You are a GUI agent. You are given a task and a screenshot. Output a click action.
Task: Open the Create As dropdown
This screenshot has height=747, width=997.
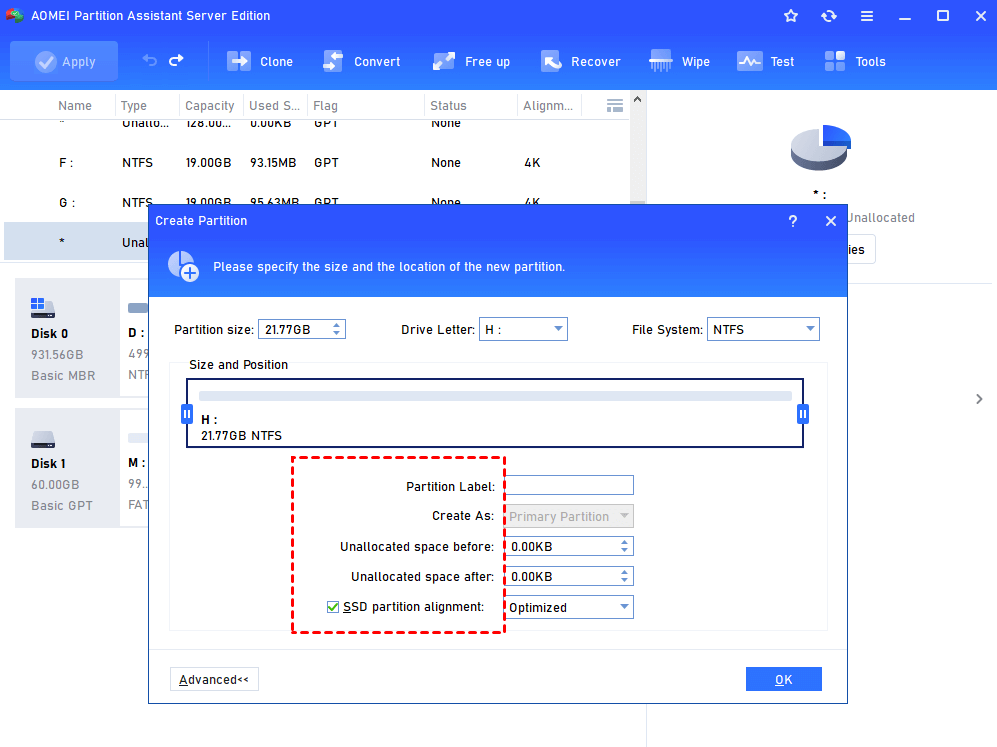click(569, 516)
